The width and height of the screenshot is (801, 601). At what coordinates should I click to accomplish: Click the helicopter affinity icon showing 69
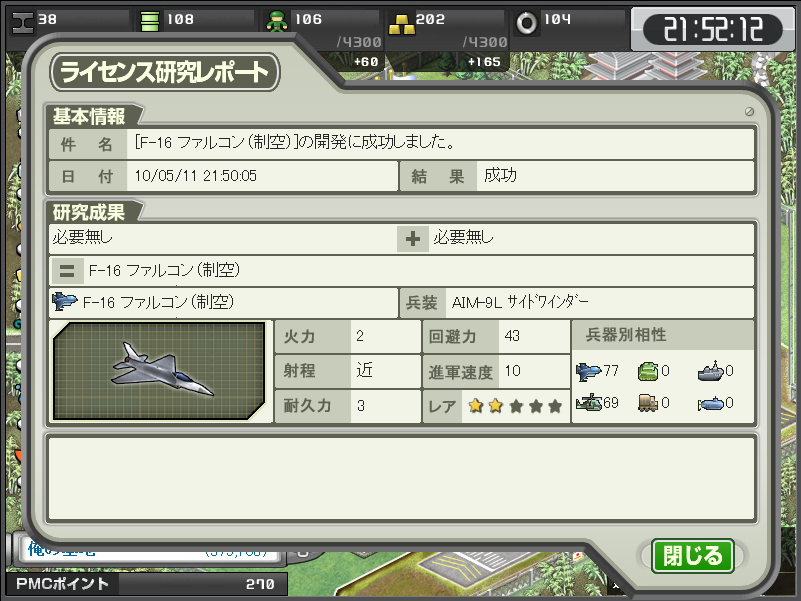click(589, 403)
